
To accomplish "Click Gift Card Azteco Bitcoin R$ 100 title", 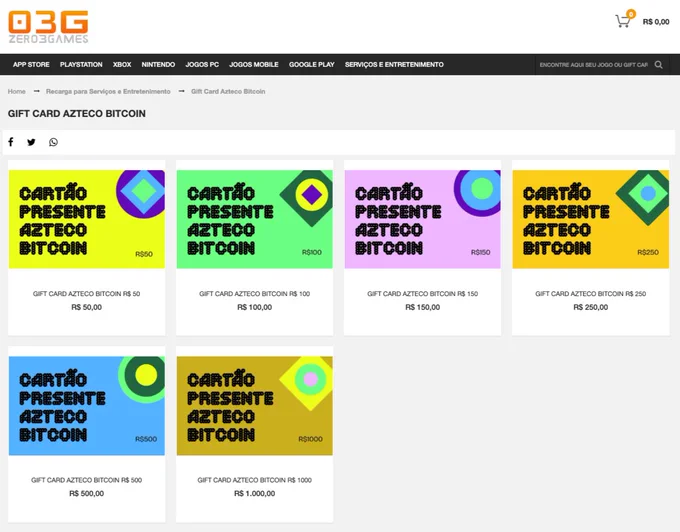I will (255, 294).
